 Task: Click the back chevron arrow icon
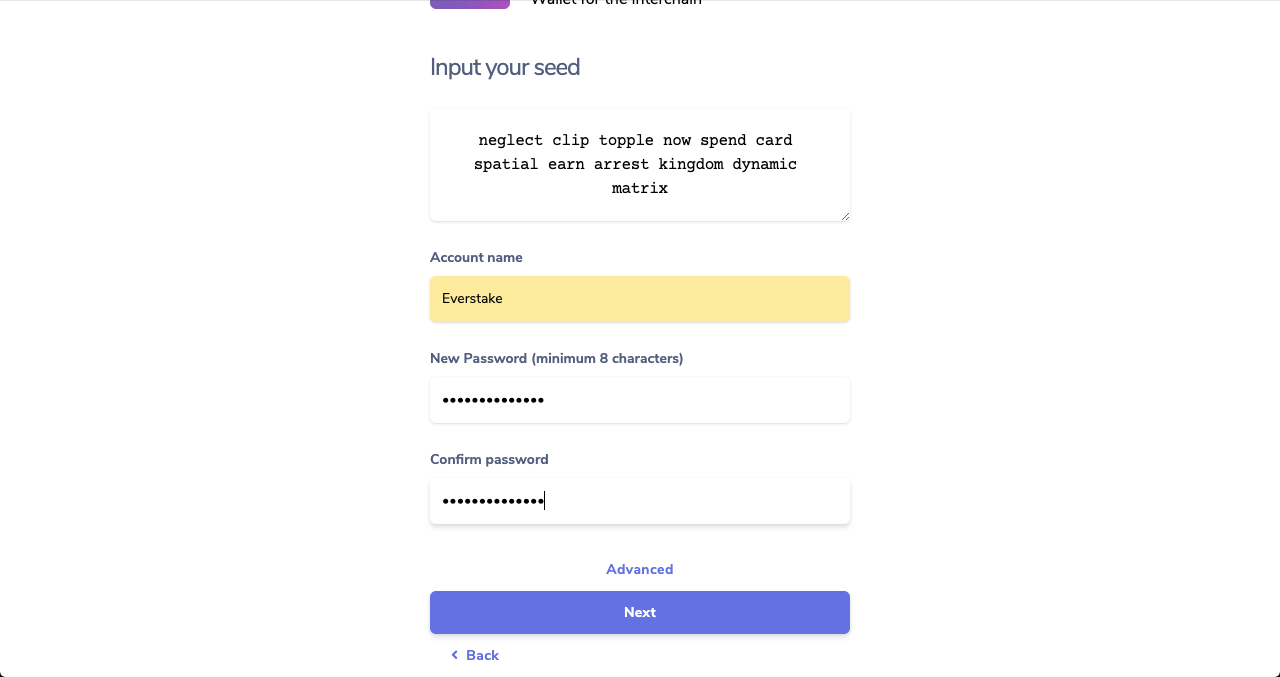tap(454, 655)
